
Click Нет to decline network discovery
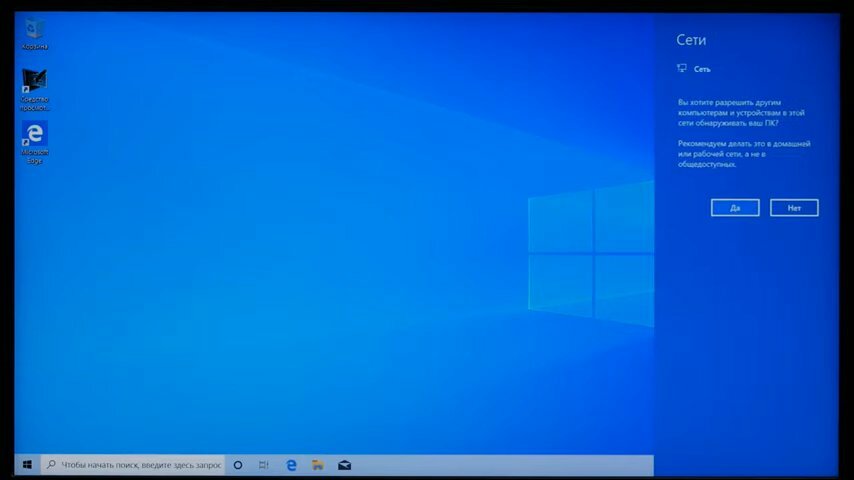pos(794,208)
